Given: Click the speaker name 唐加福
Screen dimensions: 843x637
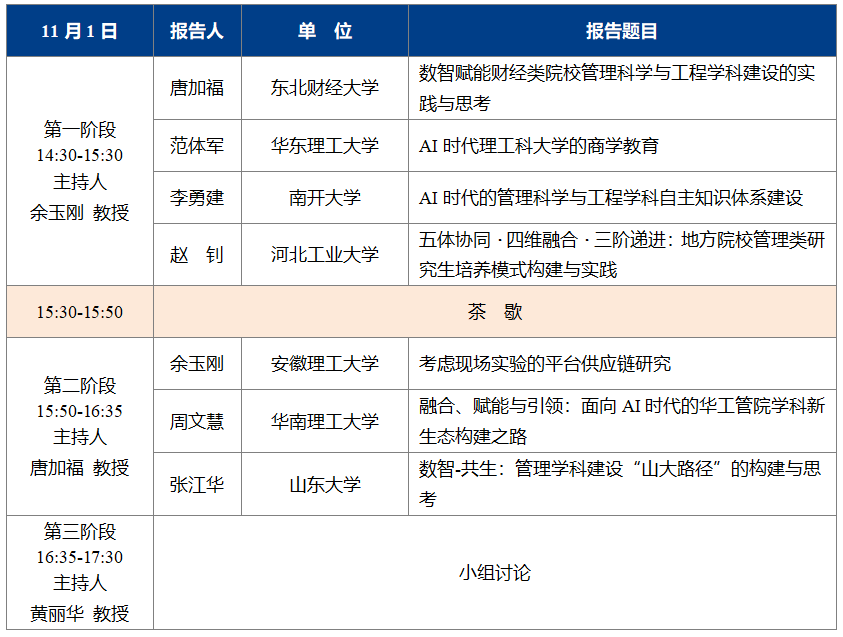Looking at the screenshot, I should pos(197,88).
